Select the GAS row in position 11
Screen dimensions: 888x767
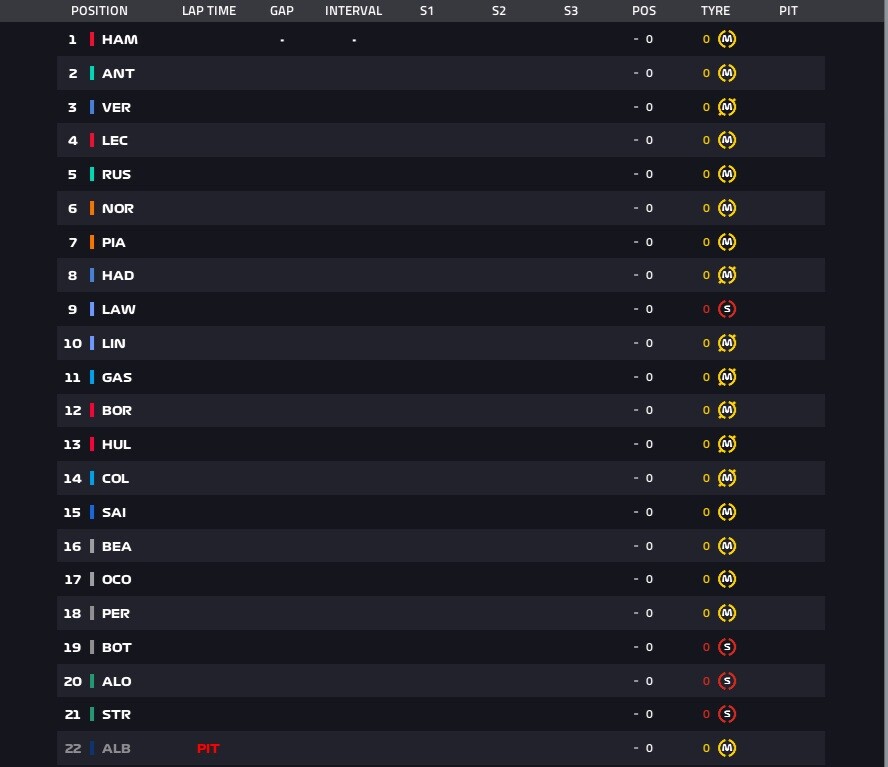tap(441, 377)
